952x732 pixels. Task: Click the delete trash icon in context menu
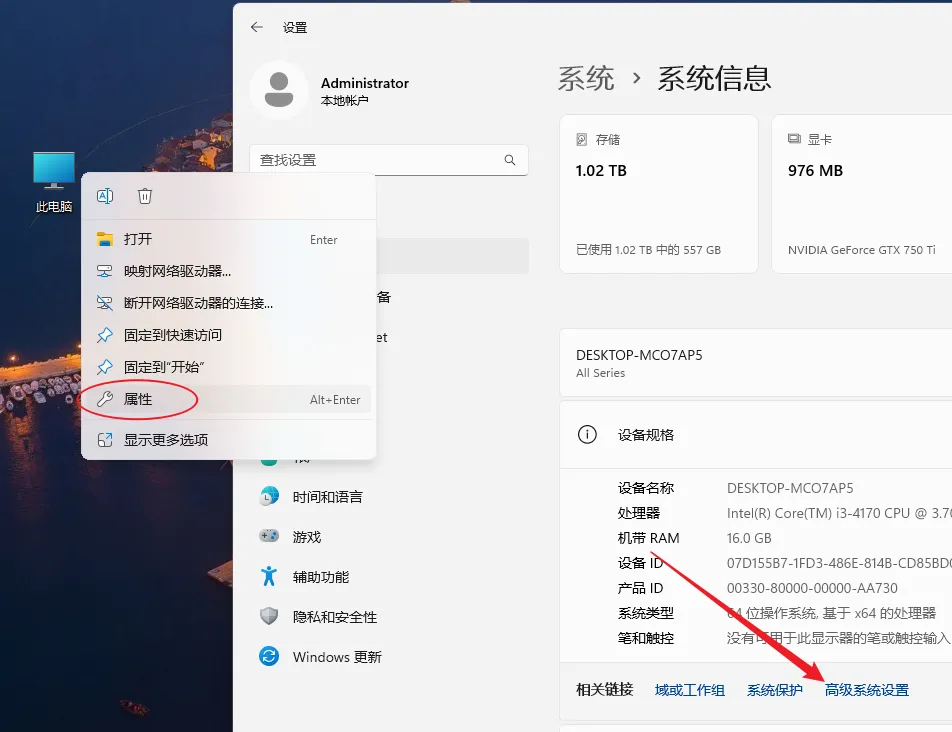[144, 196]
